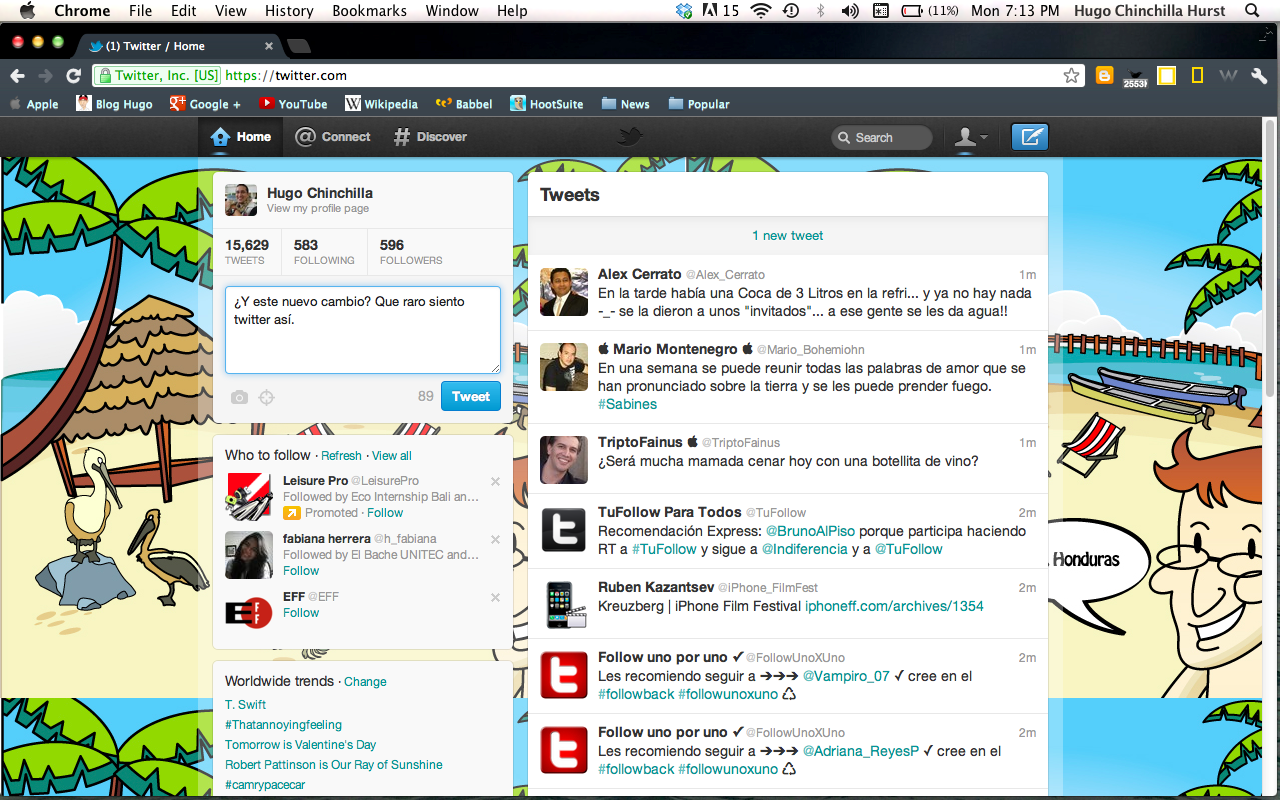Open @BrunoAlPiso mention link
Image resolution: width=1280 pixels, height=800 pixels.
pyautogui.click(x=810, y=531)
